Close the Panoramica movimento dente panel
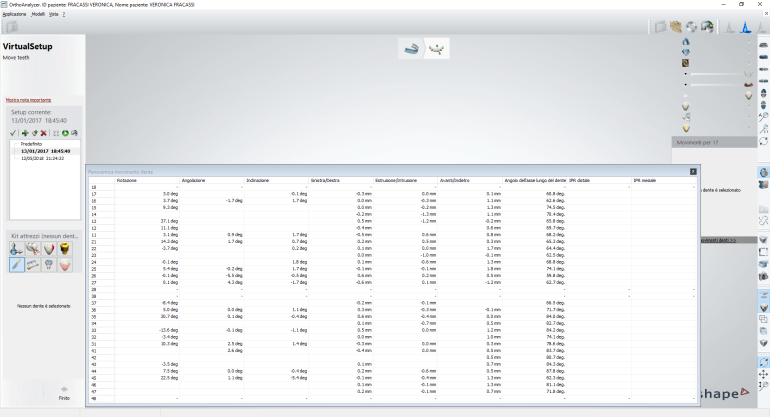Screen dimensions: 770x417 click(694, 171)
